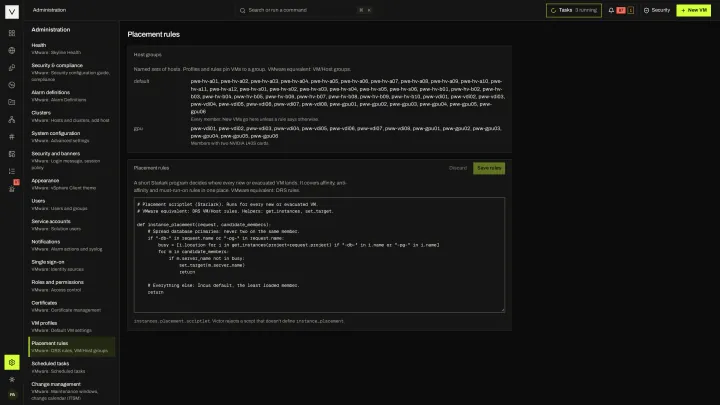Click the 'gpu' host group name
The width and height of the screenshot is (720, 405).
138,129
